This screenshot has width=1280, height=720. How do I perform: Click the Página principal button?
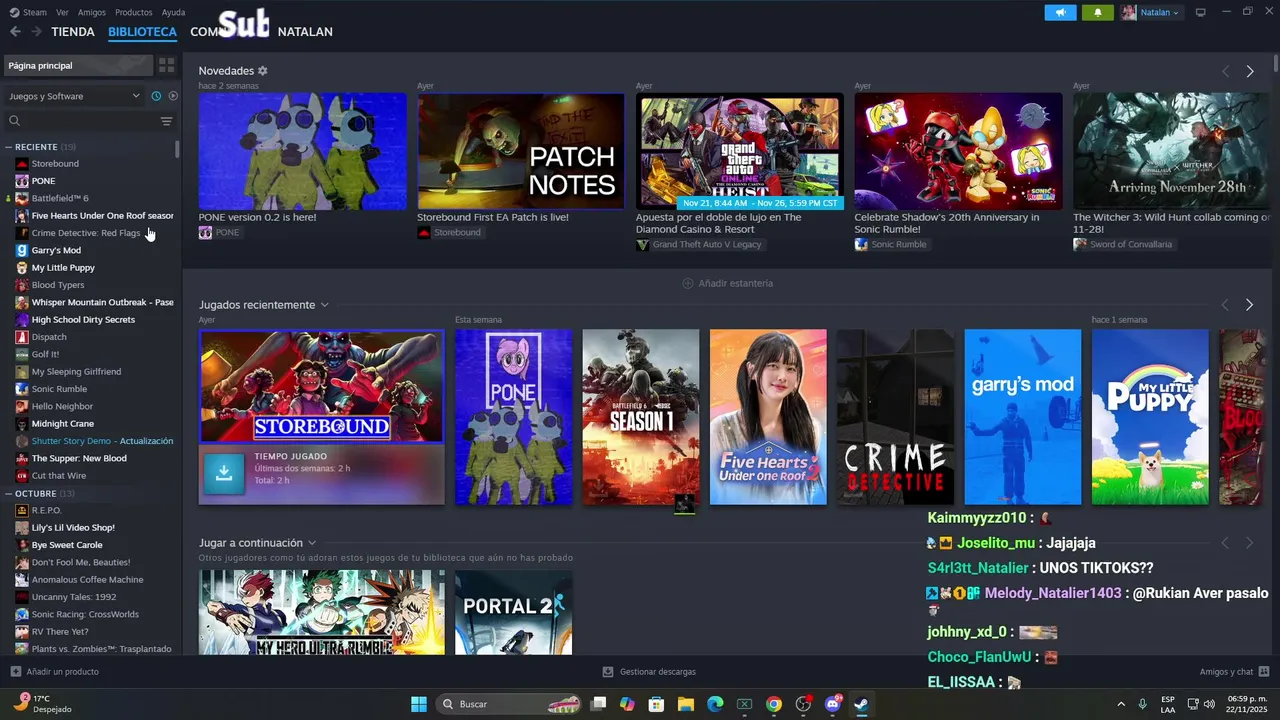pos(78,65)
